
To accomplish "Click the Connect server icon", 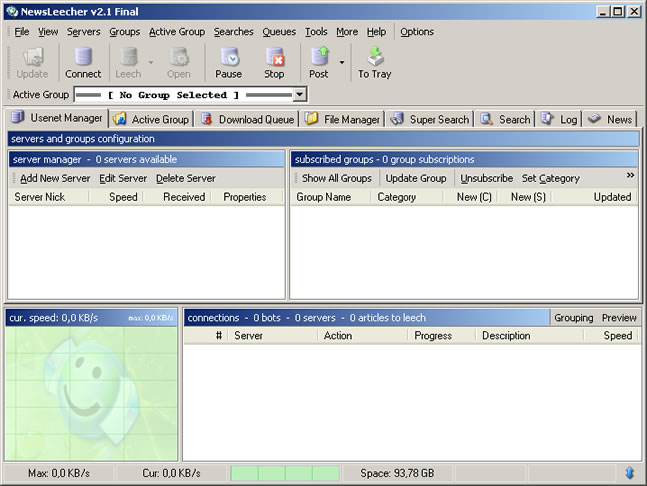I will [83, 57].
